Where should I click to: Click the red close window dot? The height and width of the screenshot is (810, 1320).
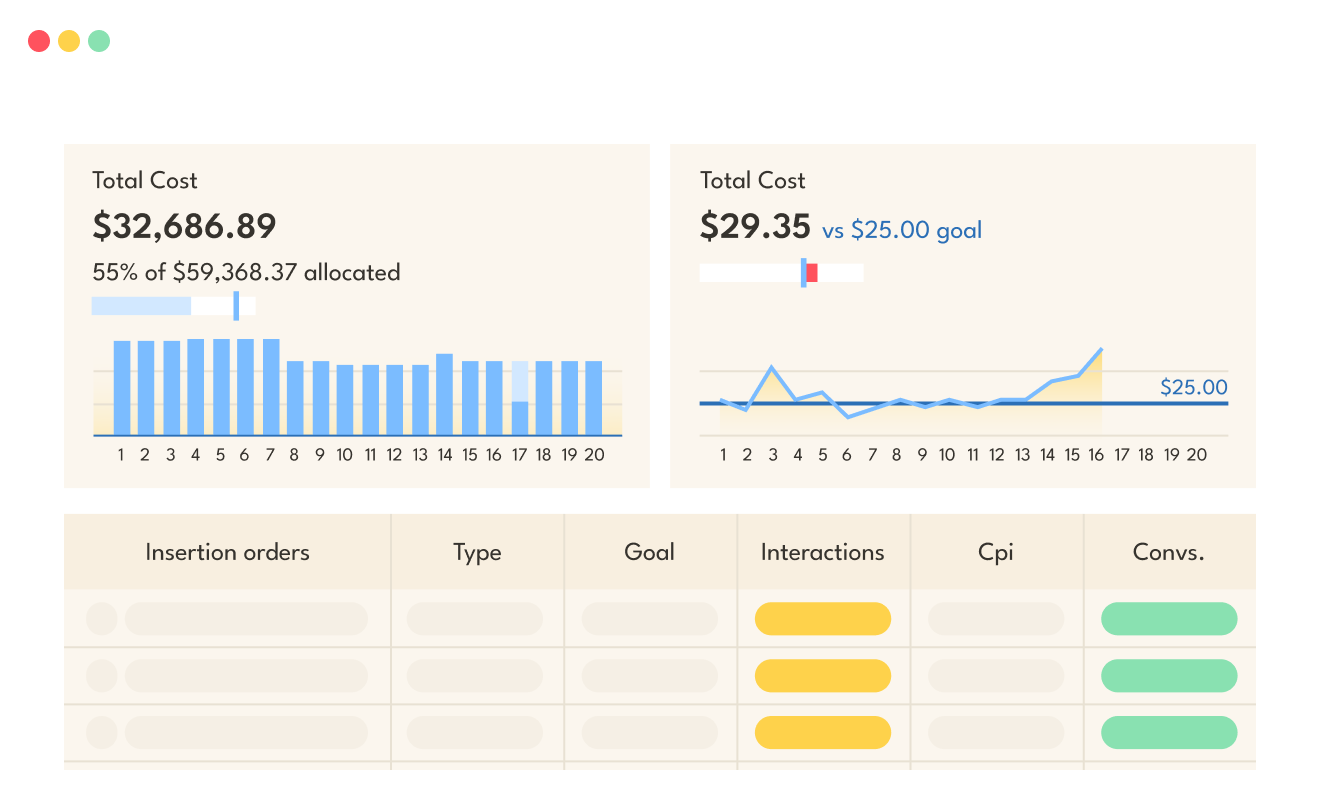39,41
